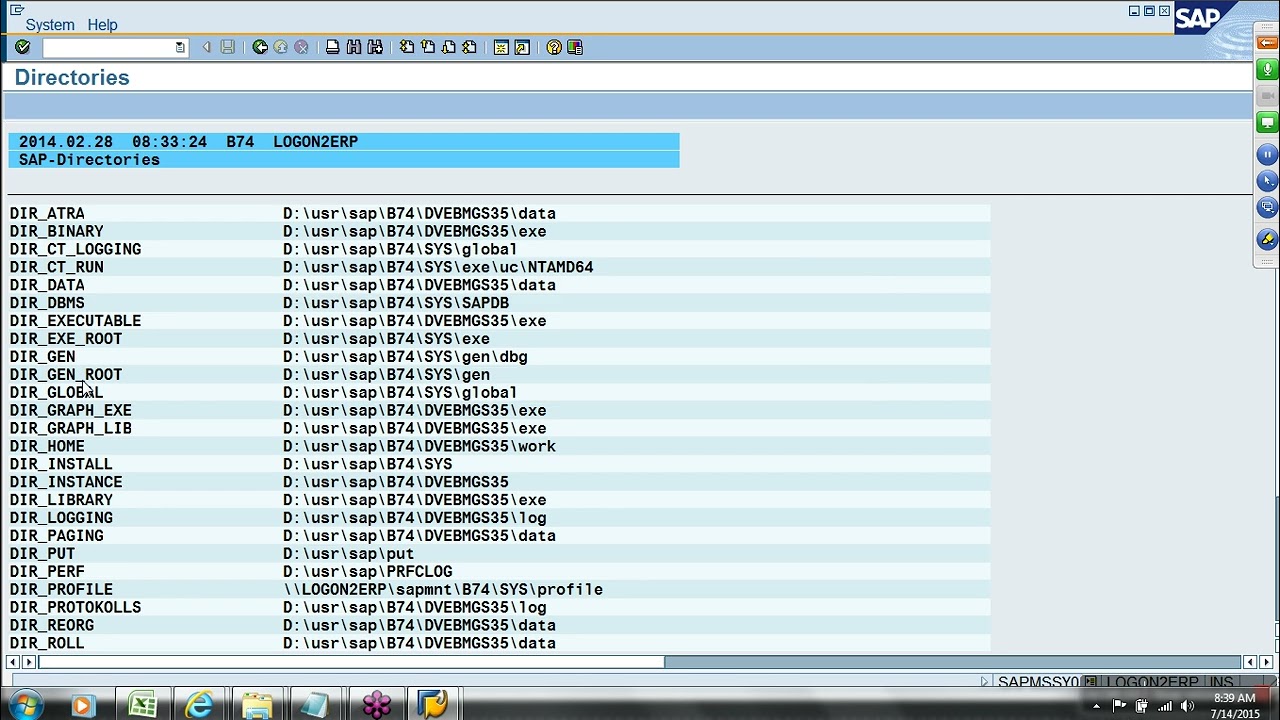The width and height of the screenshot is (1280, 720).
Task: Click the DIR_PROFILE UNC path
Action: 443,590
